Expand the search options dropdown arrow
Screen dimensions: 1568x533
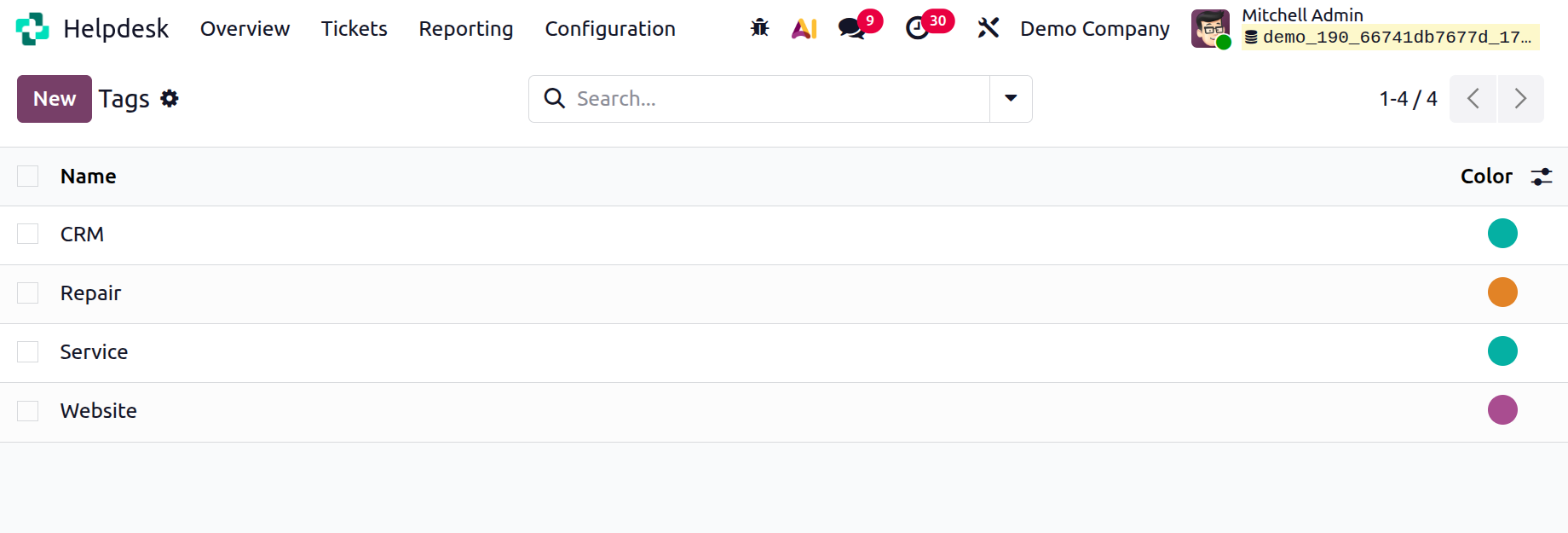1011,99
